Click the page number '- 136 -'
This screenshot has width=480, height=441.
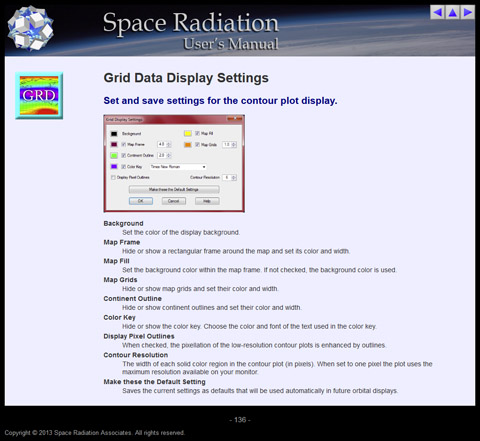(240, 420)
